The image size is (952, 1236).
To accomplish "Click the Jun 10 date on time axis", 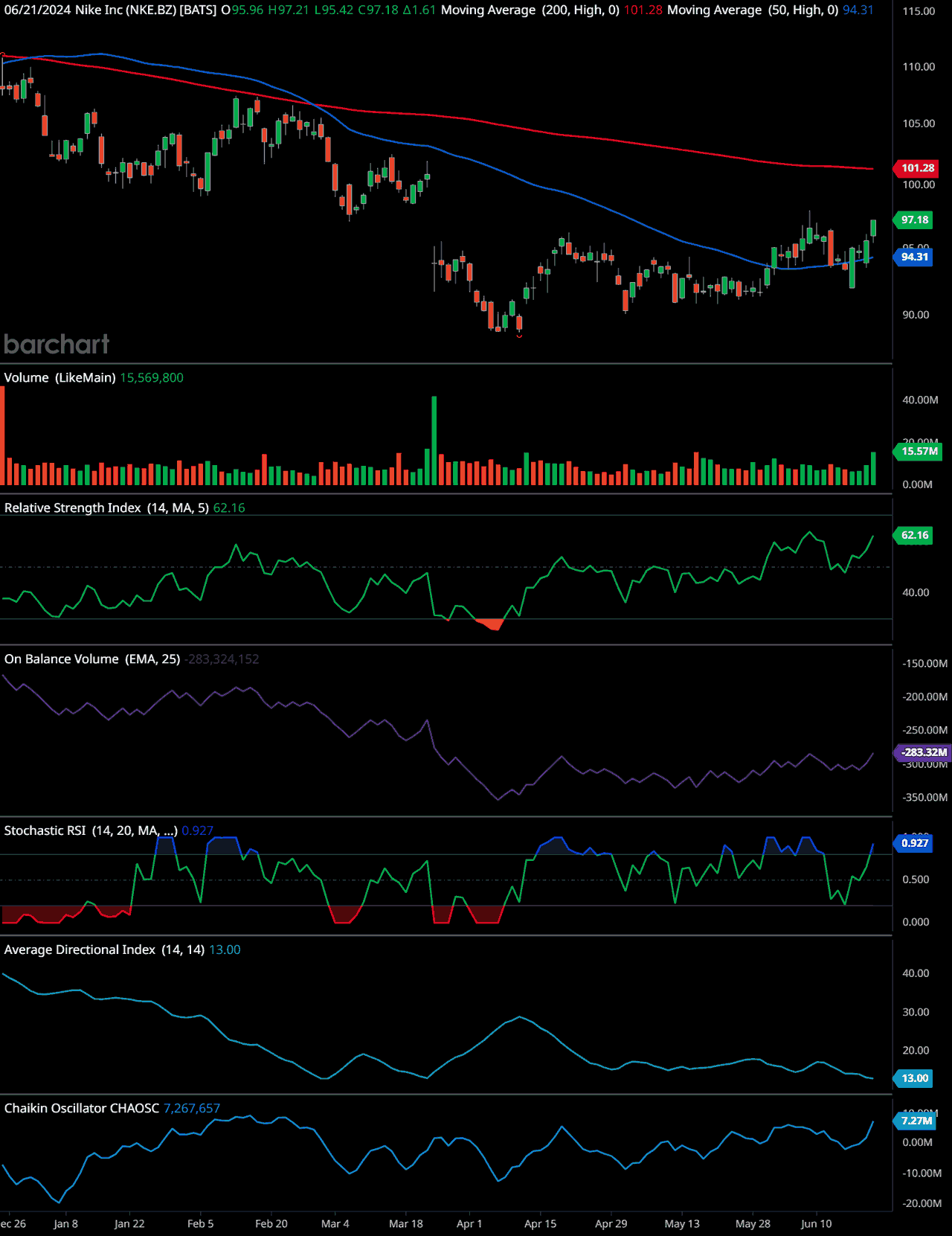I will [x=816, y=1224].
